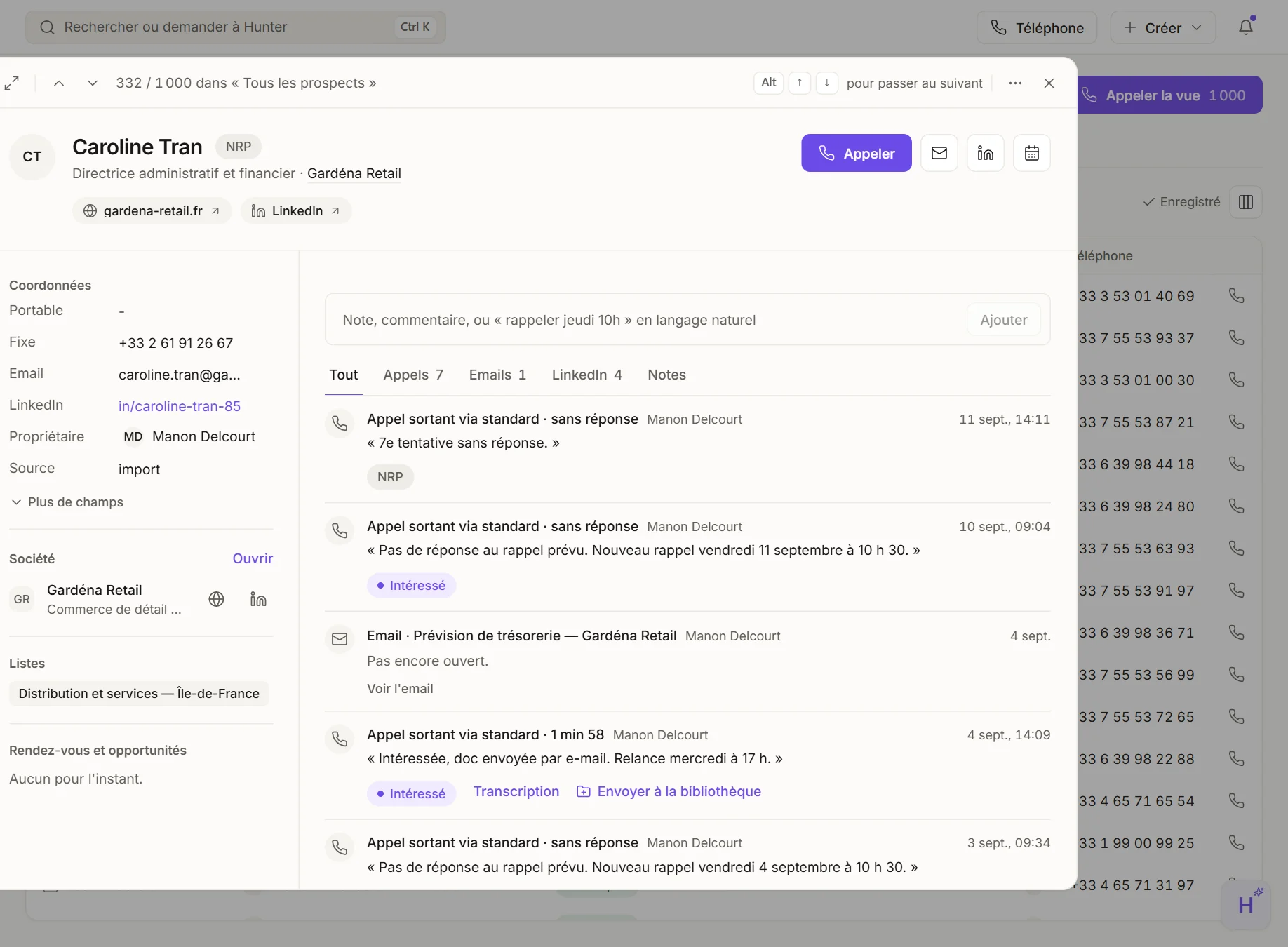Image resolution: width=1288 pixels, height=947 pixels.
Task: Focus the Rechercher ou demander à Hunter search
Action: (236, 27)
